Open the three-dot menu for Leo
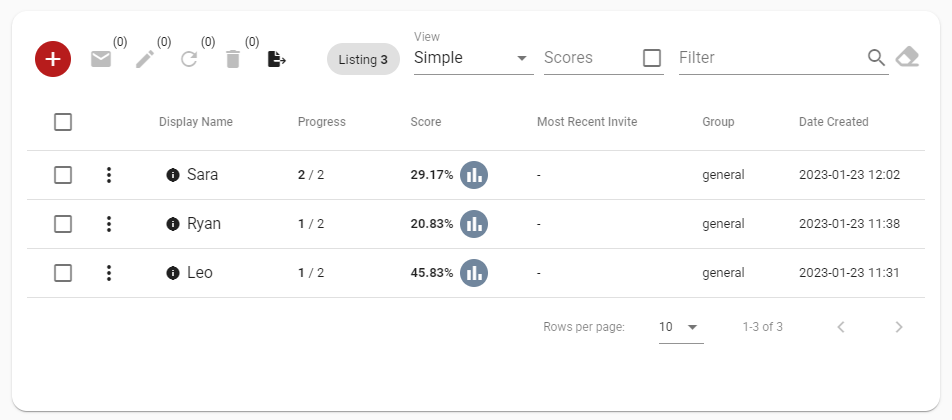 pos(109,273)
